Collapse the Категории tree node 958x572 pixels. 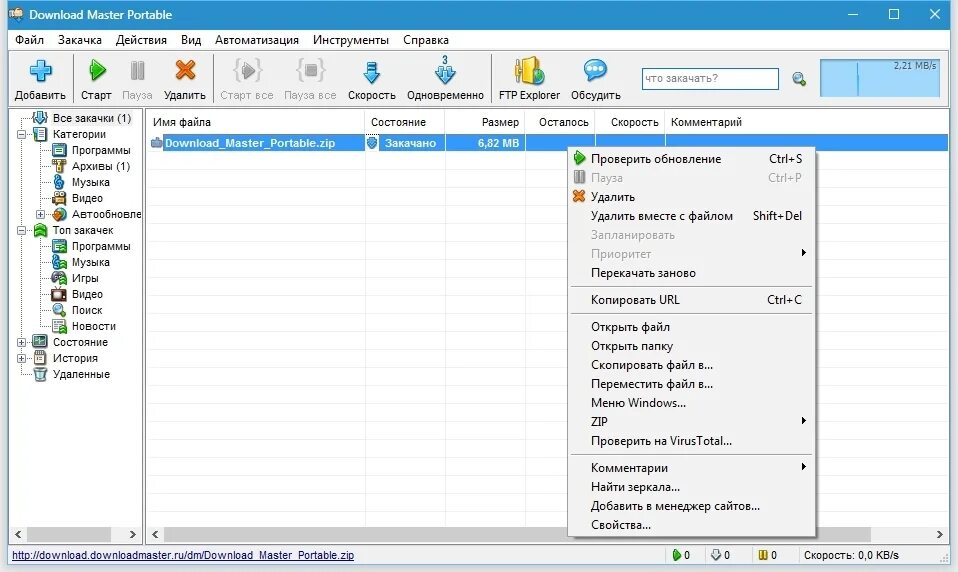21,134
